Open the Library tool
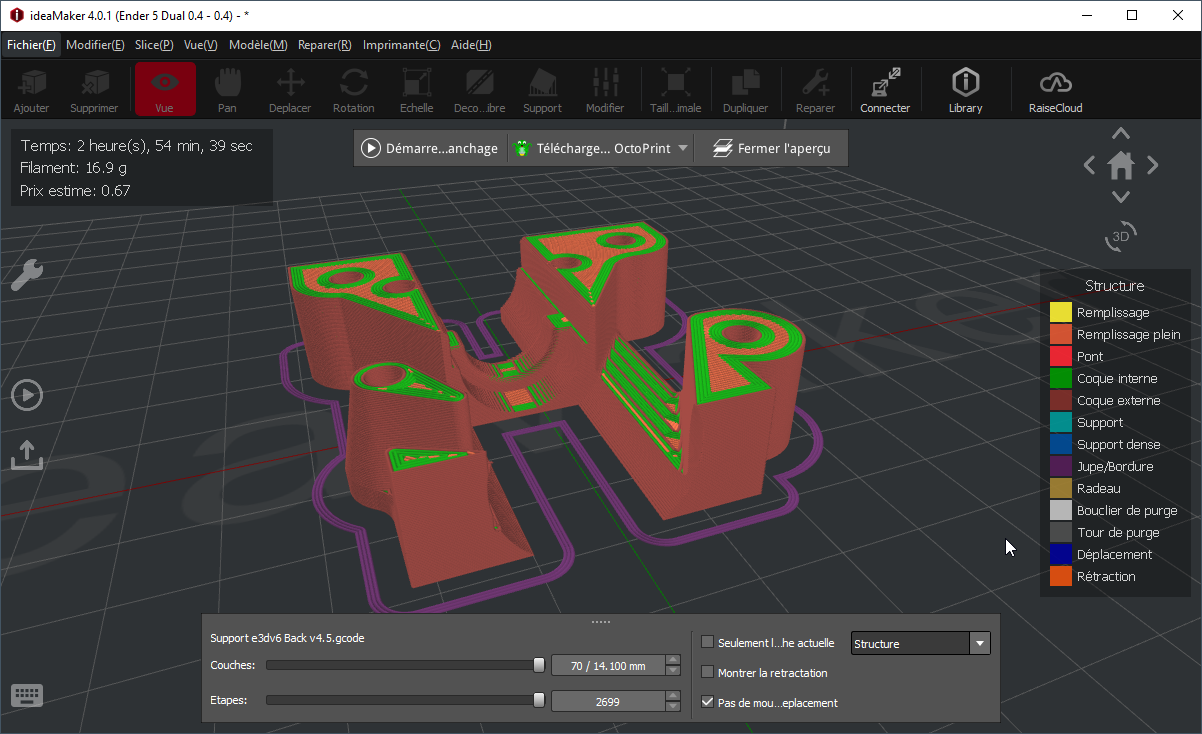This screenshot has height=734, width=1202. [x=965, y=89]
